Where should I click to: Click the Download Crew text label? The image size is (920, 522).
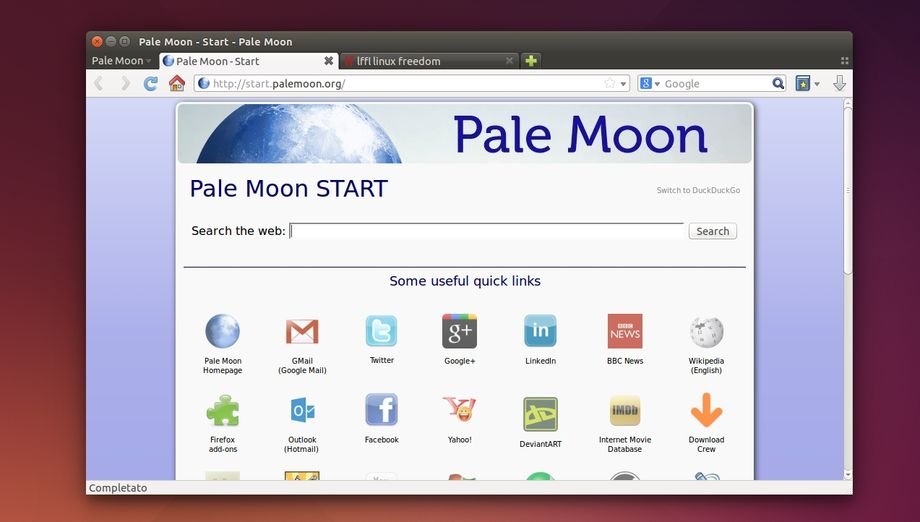pyautogui.click(x=706, y=444)
